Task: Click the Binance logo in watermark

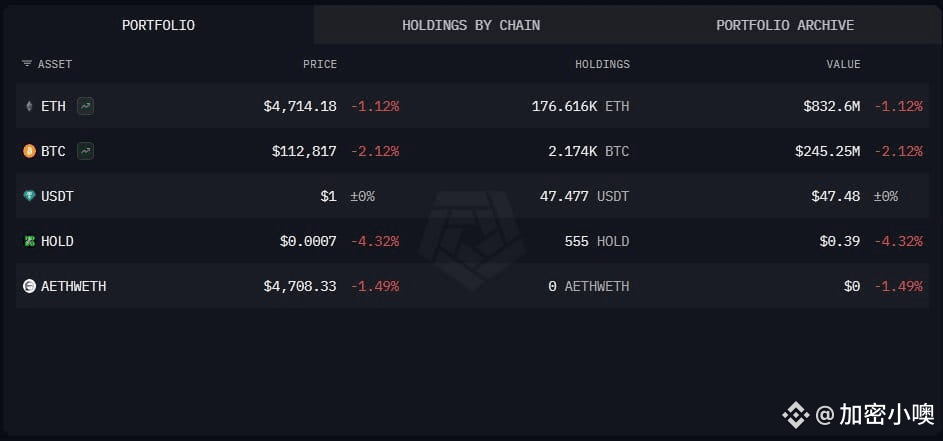Action: 795,415
